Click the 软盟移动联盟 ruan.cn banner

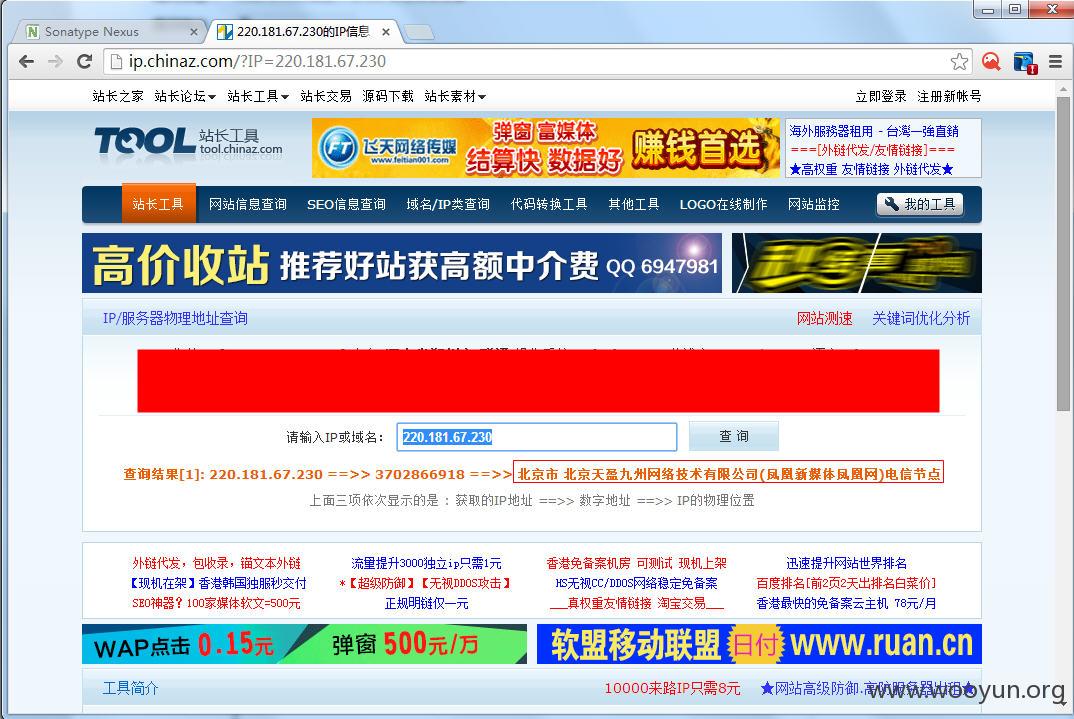coord(760,644)
